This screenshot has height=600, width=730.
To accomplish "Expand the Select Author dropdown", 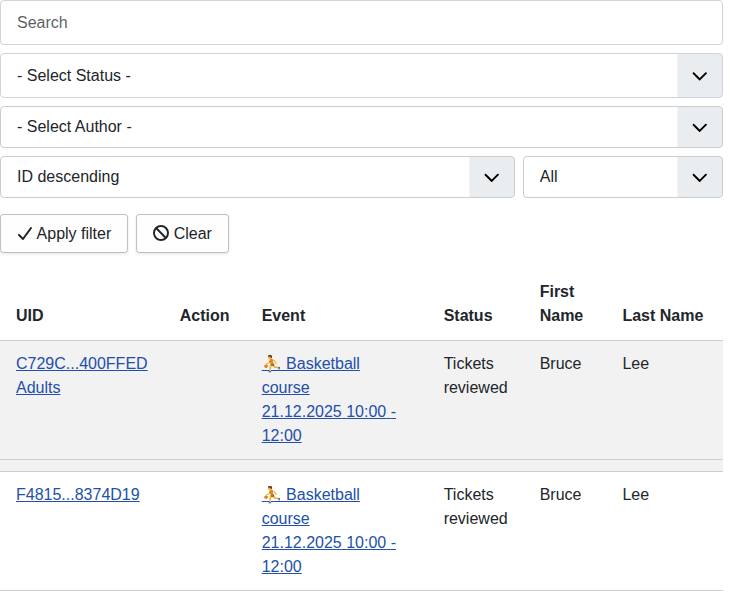I will point(361,127).
